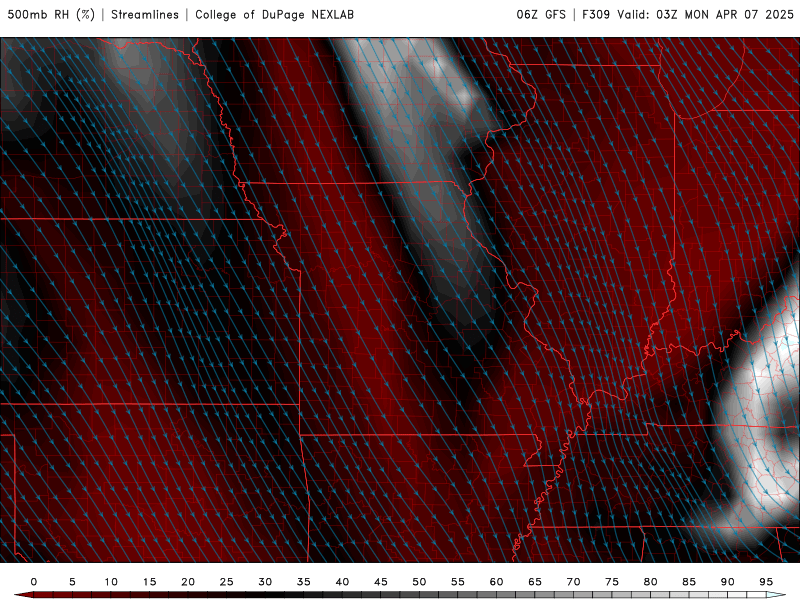The height and width of the screenshot is (600, 800).
Task: Click the colorbar label '25'
Action: [227, 582]
